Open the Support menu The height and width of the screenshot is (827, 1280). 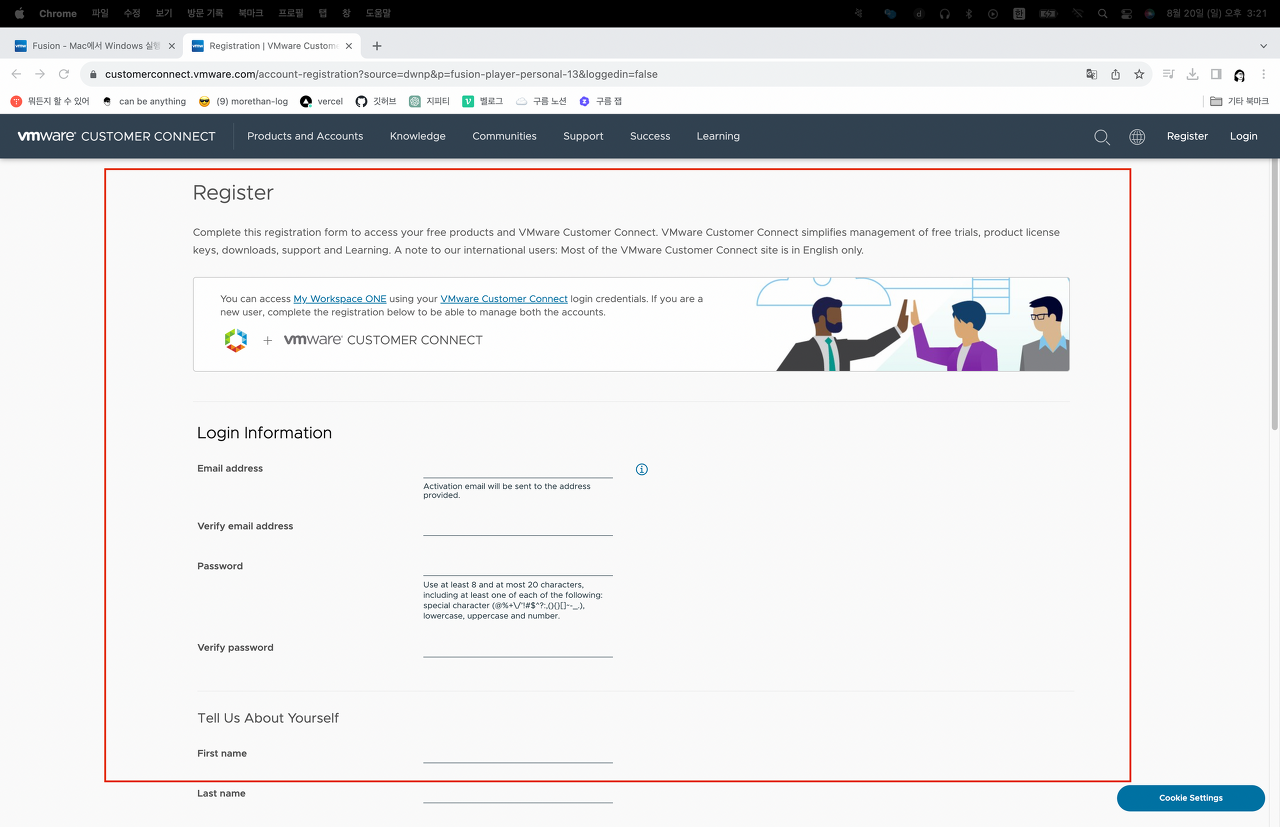pos(583,136)
